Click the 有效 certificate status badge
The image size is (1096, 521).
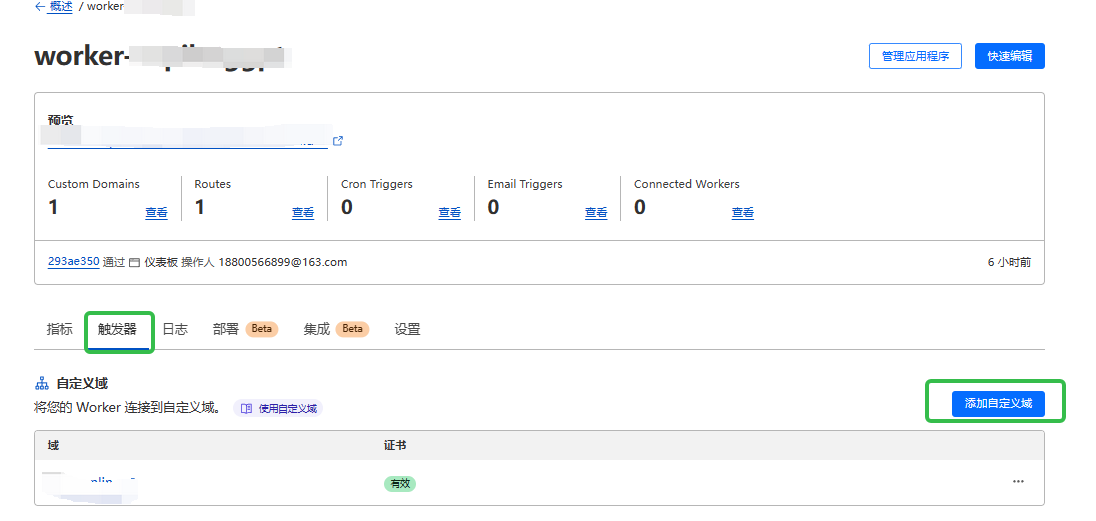[400, 484]
